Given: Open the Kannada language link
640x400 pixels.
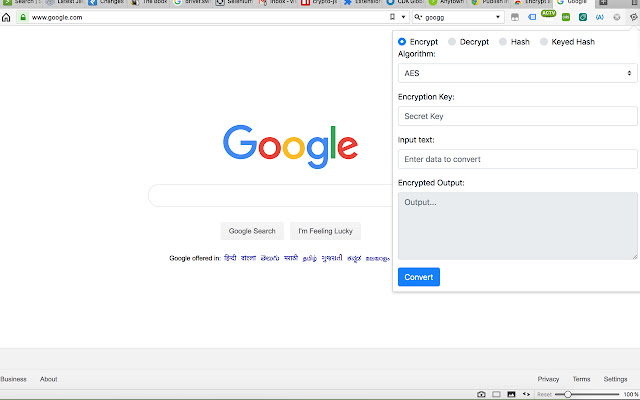Looking at the screenshot, I should [x=354, y=258].
